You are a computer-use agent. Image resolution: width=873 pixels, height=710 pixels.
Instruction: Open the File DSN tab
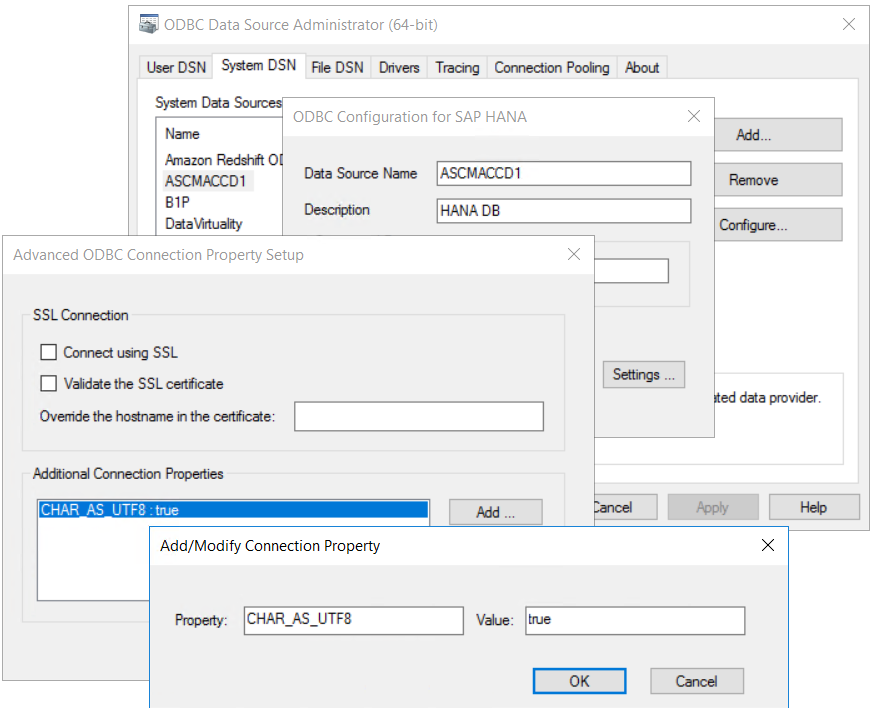point(337,67)
